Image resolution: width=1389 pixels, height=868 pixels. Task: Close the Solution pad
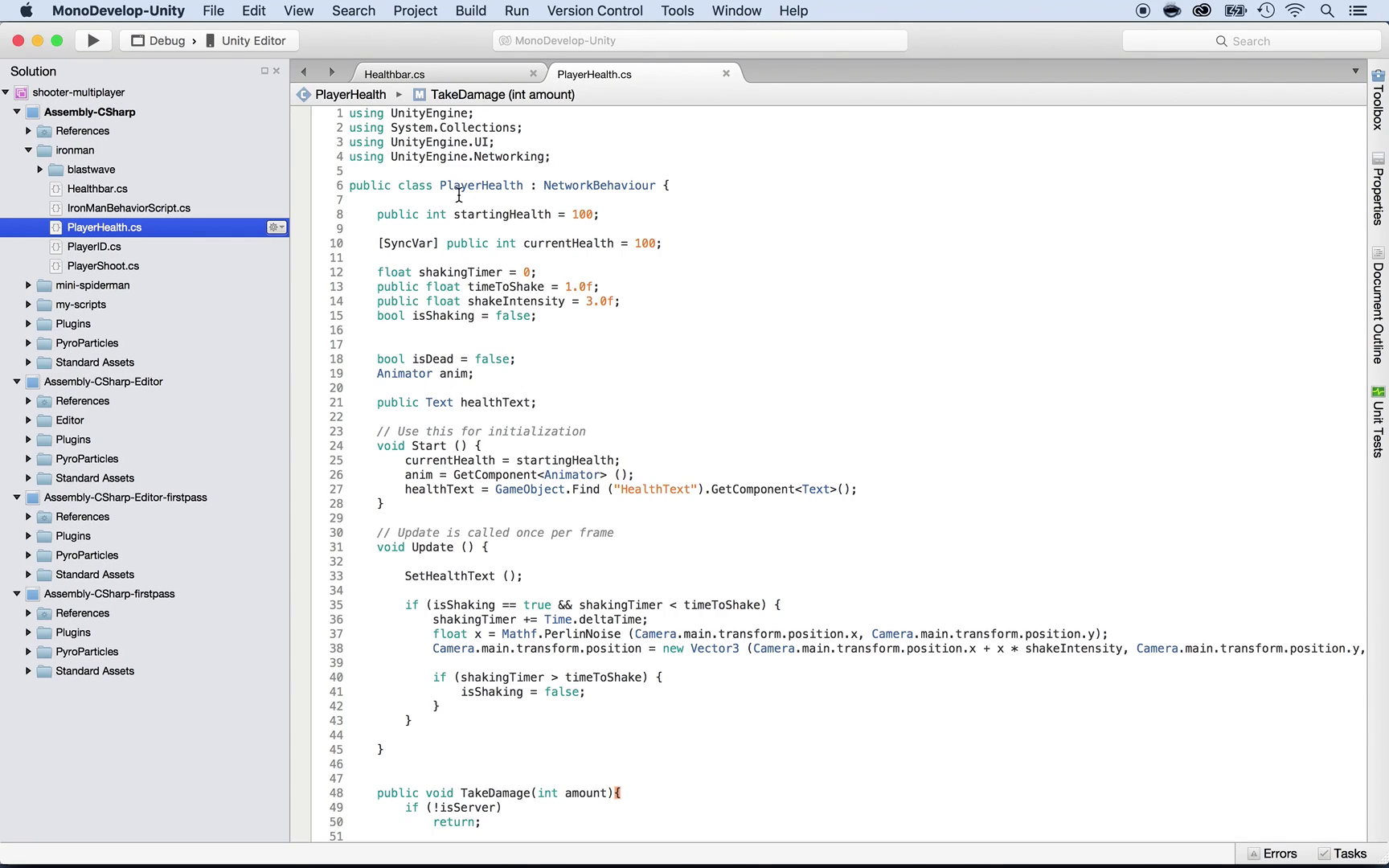pyautogui.click(x=277, y=71)
